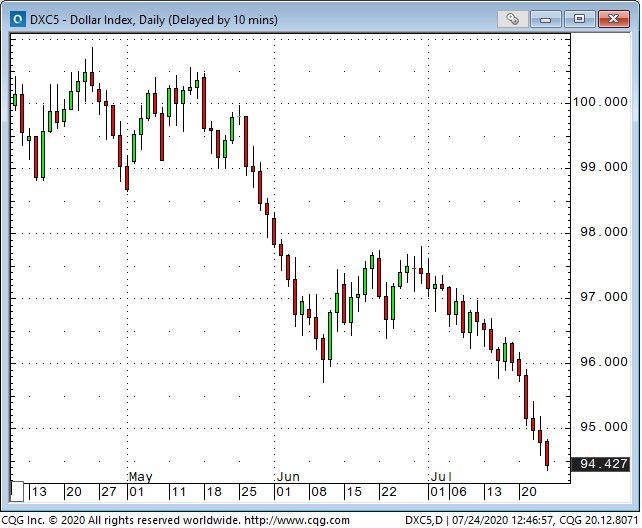Click the DXC5 - Dollar Index title text

pos(154,20)
